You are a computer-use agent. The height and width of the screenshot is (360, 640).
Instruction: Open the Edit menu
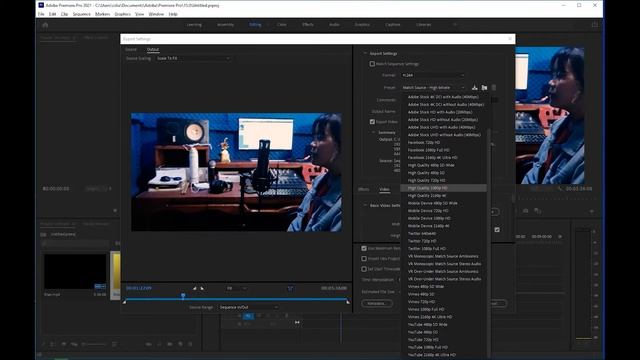[x=53, y=14]
